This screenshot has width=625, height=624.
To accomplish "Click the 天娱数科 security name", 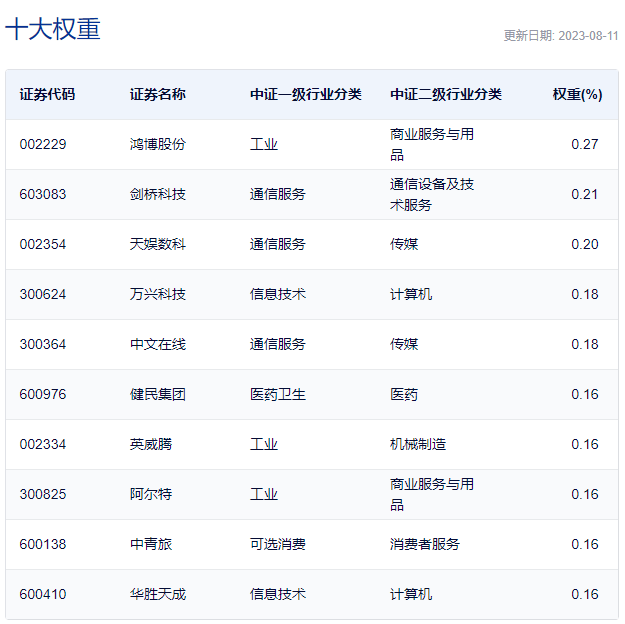I will tap(157, 244).
